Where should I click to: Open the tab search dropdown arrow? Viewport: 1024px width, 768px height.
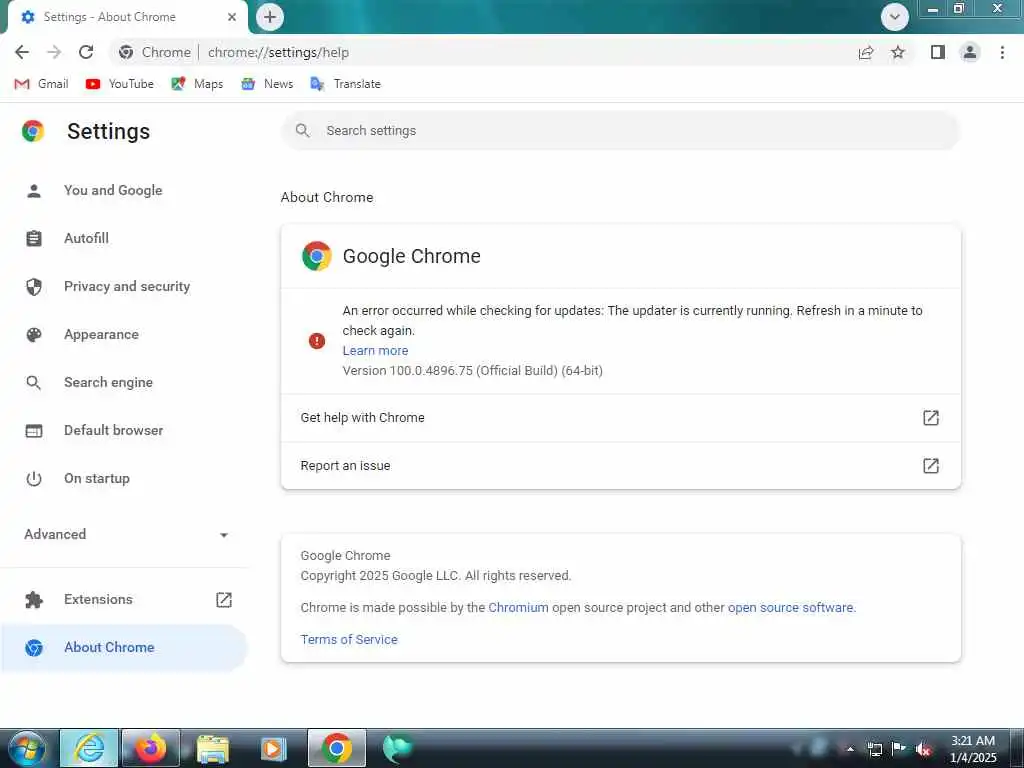click(x=895, y=17)
